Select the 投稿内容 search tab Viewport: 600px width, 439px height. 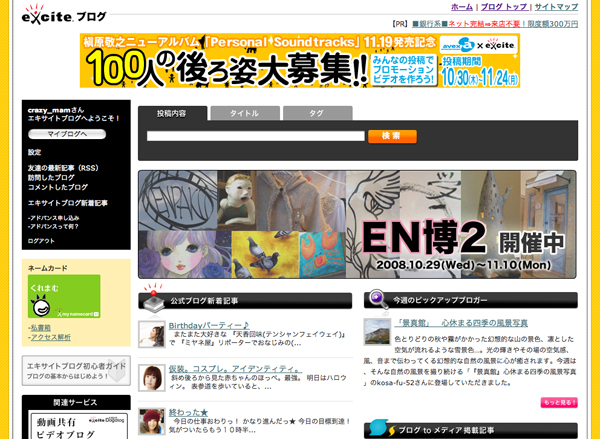click(x=172, y=113)
